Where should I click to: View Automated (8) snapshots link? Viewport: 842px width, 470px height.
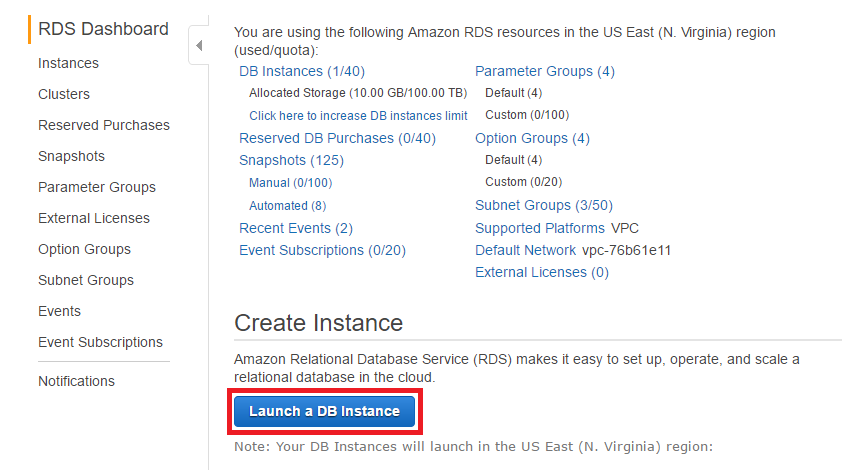(287, 206)
